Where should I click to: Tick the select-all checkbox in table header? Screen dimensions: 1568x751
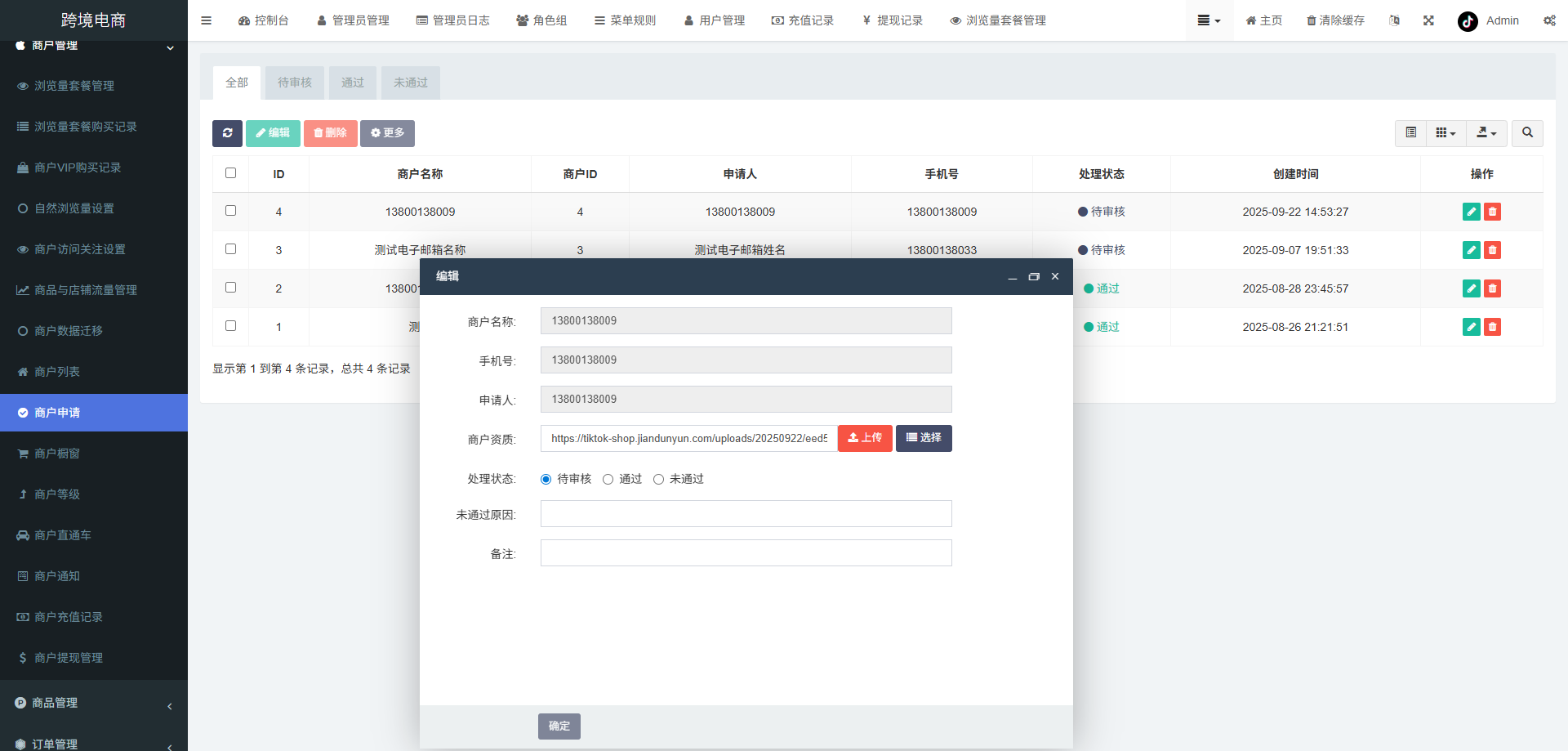[x=230, y=172]
